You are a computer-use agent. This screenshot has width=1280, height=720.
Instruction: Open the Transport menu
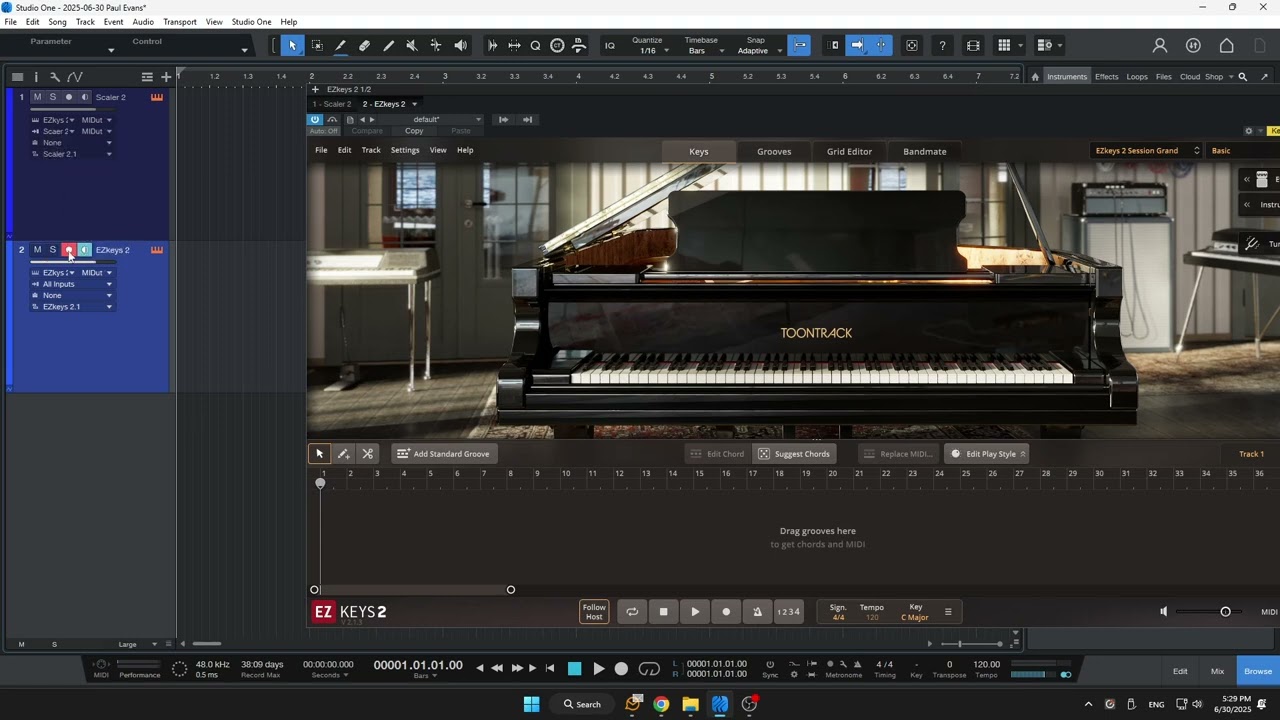pyautogui.click(x=180, y=22)
